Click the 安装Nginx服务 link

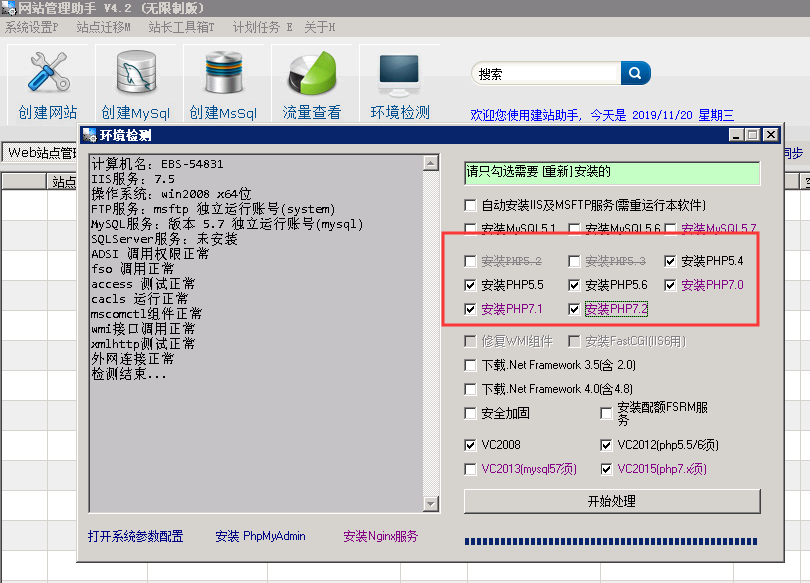(x=380, y=536)
